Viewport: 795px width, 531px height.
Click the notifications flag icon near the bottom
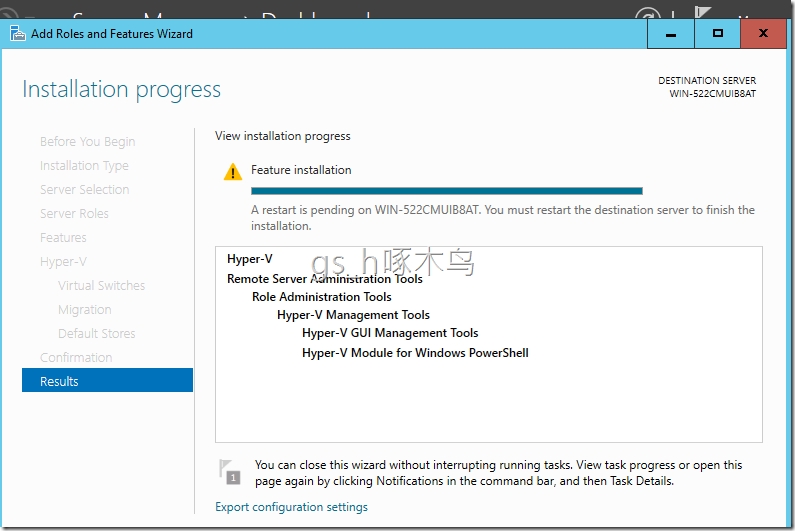[x=229, y=472]
